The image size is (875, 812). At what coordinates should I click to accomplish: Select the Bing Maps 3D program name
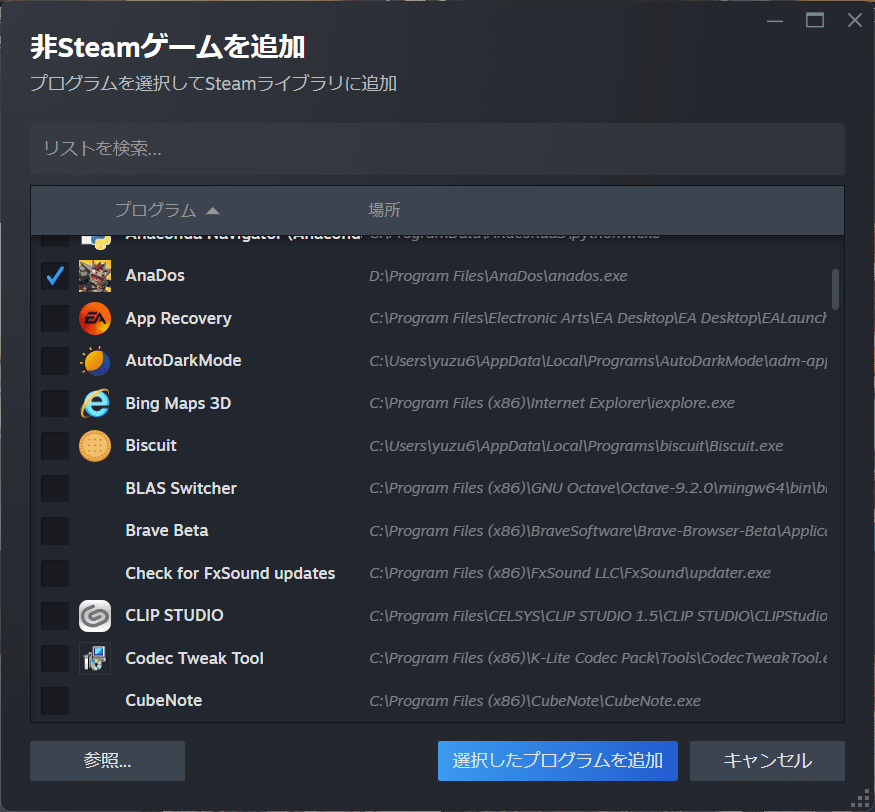tap(178, 403)
